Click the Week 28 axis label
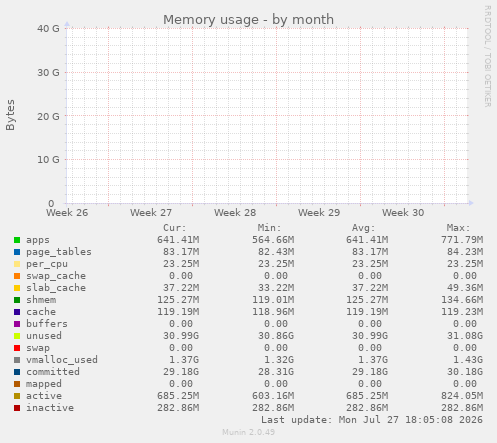Viewport: 497px width, 443px height. point(235,213)
